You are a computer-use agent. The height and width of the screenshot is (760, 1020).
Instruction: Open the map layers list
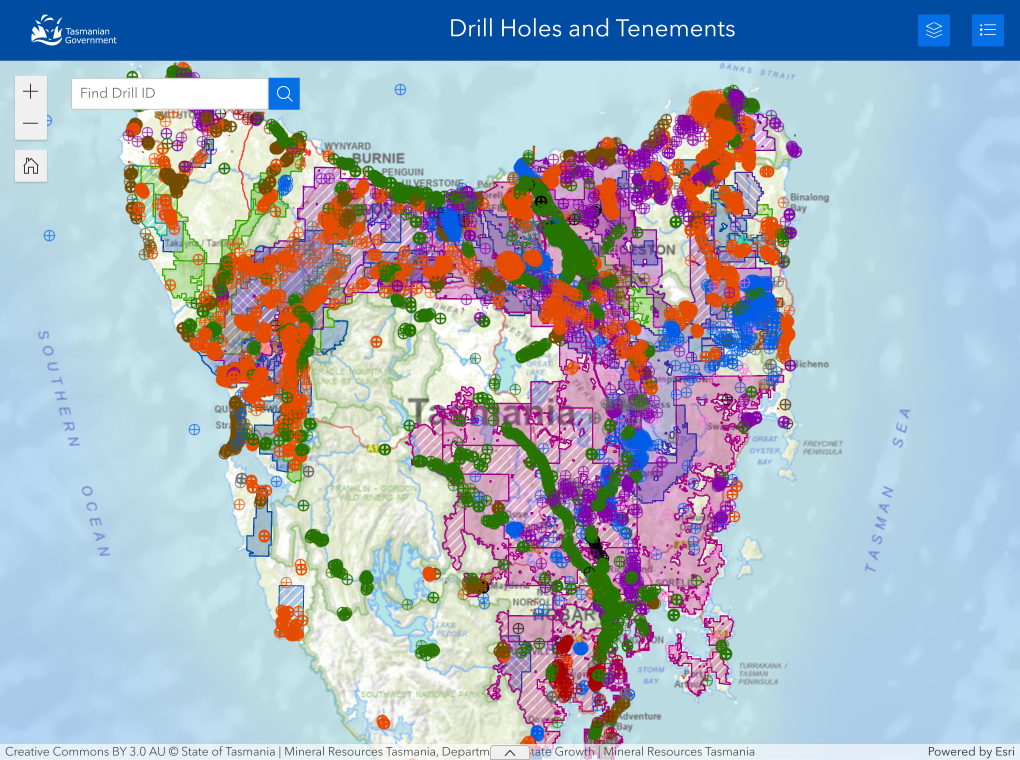(x=934, y=30)
